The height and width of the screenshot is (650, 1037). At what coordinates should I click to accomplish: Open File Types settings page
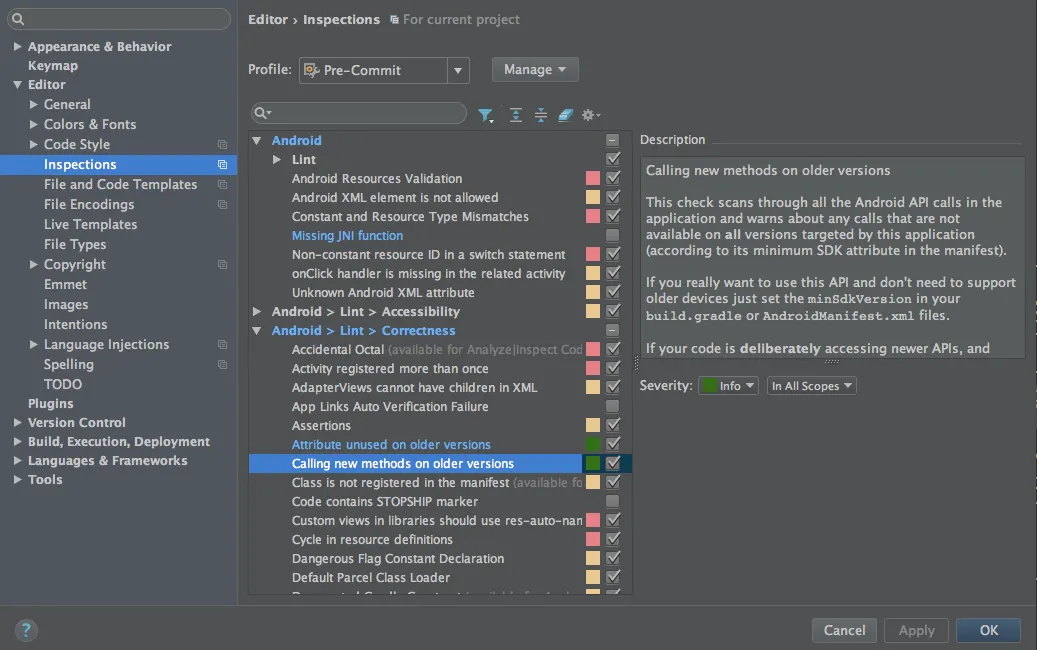pos(75,245)
